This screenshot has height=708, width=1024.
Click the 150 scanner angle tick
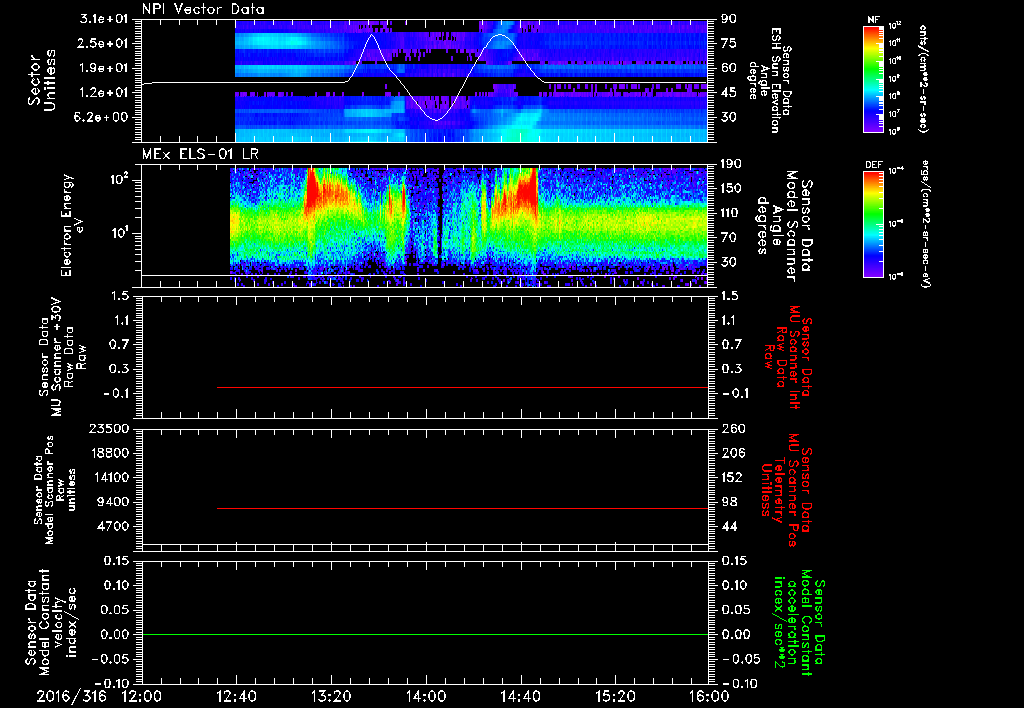click(731, 188)
